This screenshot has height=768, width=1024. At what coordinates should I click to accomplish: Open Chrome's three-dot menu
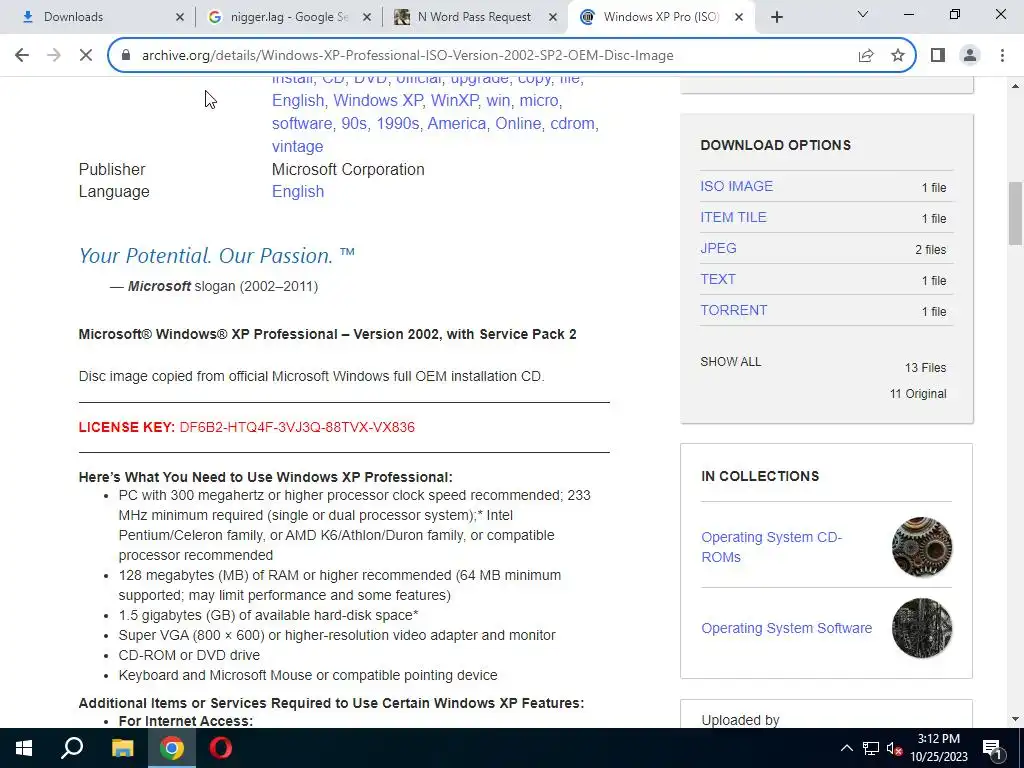coord(1002,56)
